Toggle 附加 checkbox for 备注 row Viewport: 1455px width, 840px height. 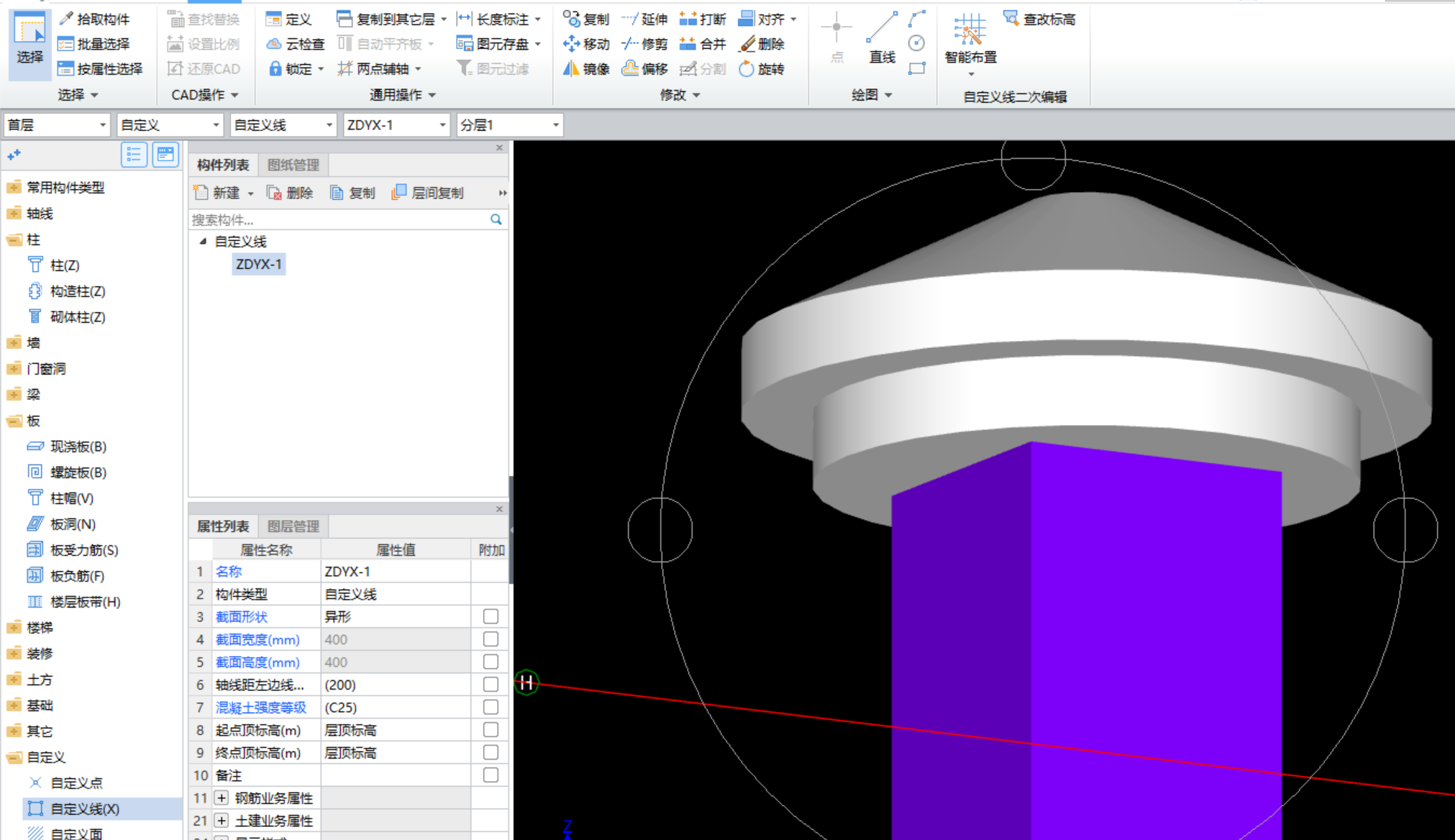point(491,775)
